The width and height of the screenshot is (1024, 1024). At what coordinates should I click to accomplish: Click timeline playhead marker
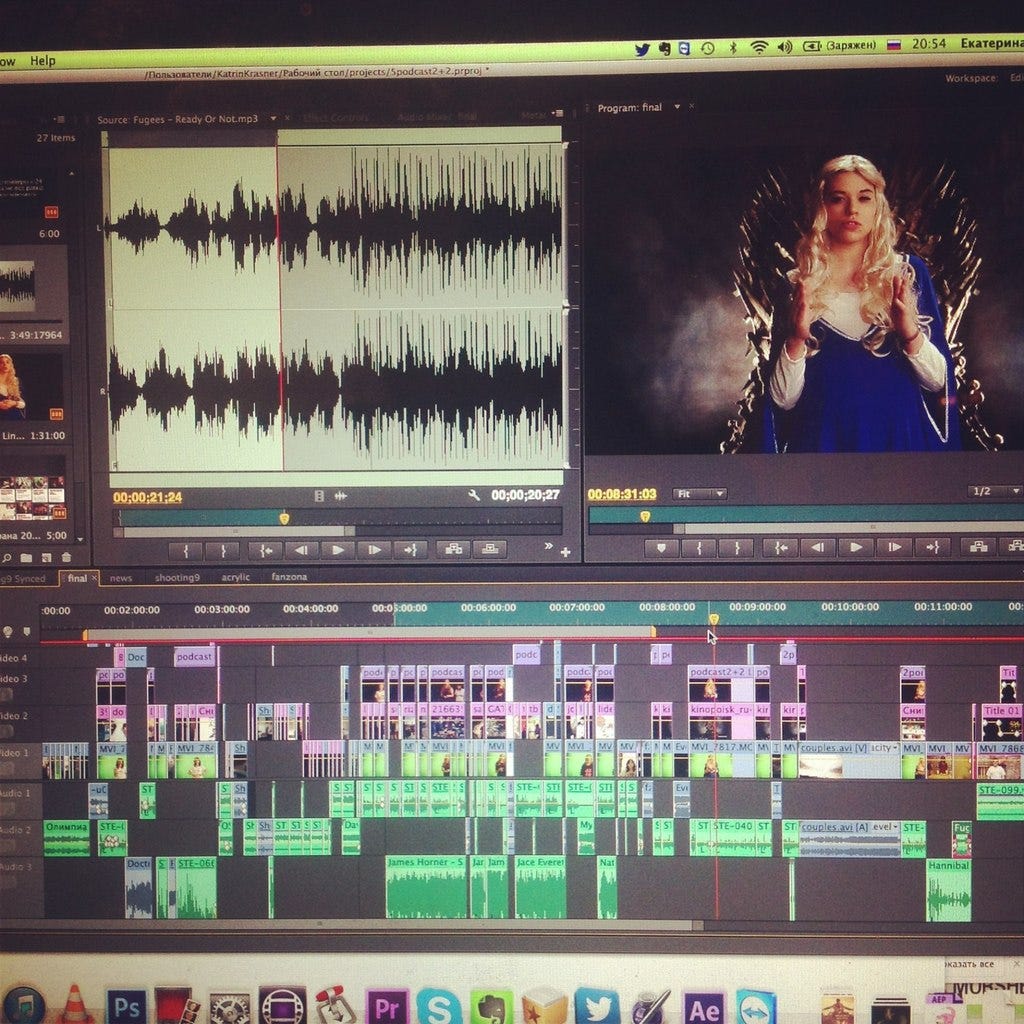714,618
